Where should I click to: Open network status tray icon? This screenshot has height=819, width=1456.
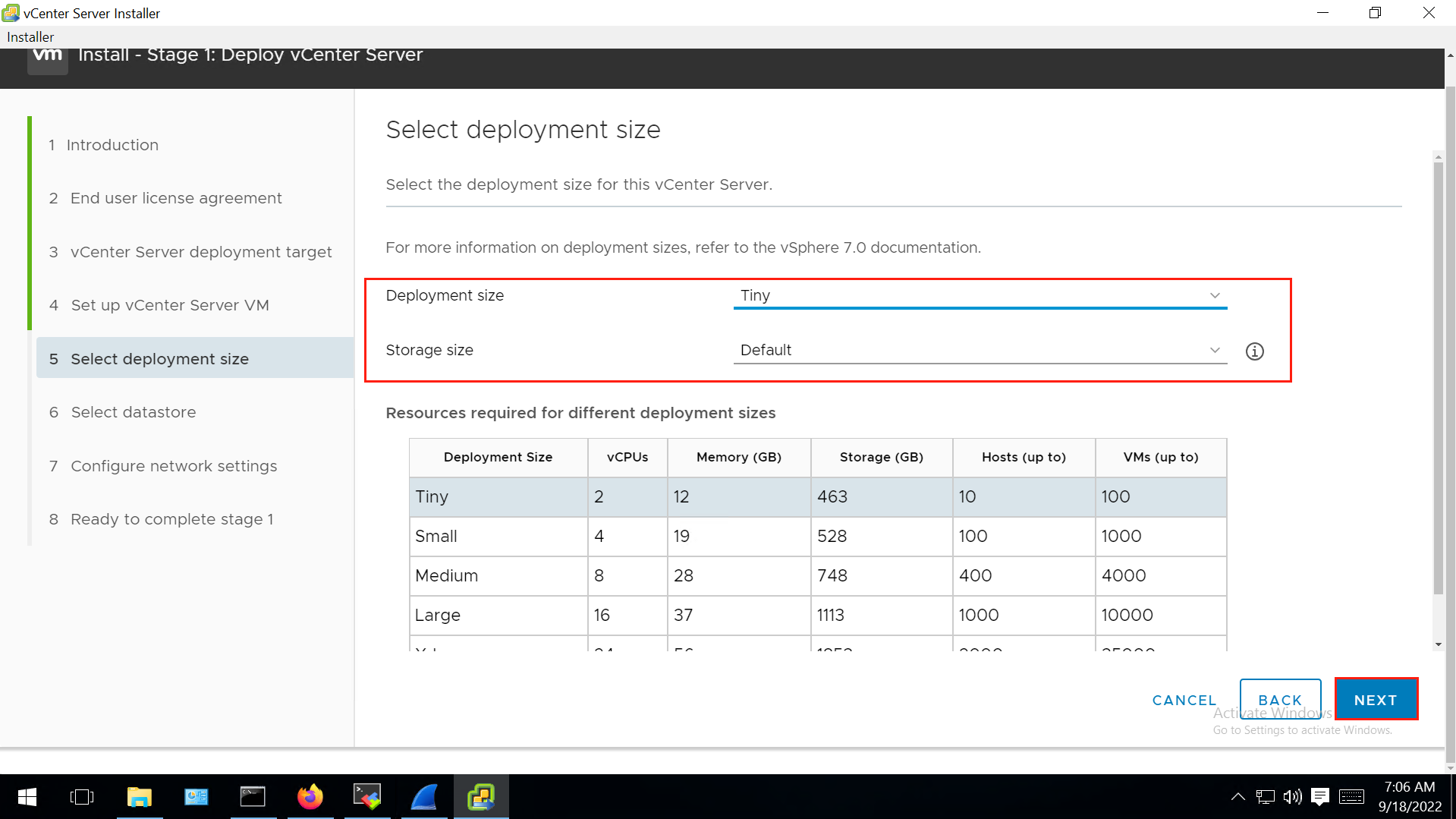(x=1265, y=797)
